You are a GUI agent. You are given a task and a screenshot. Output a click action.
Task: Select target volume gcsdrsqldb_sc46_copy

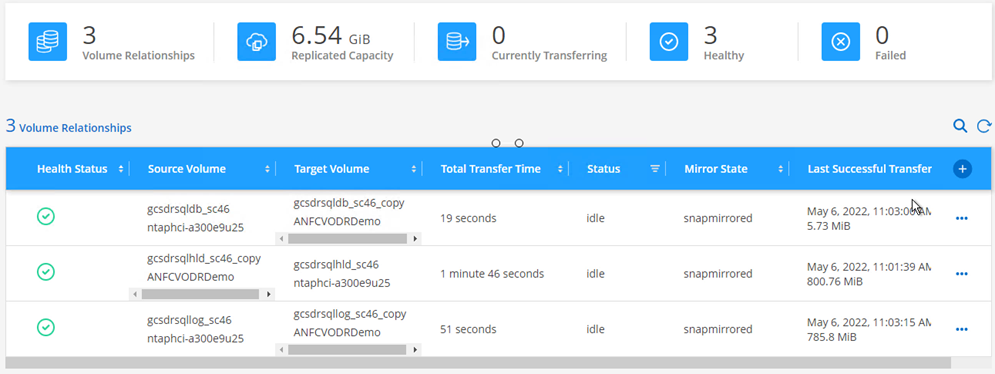349,203
